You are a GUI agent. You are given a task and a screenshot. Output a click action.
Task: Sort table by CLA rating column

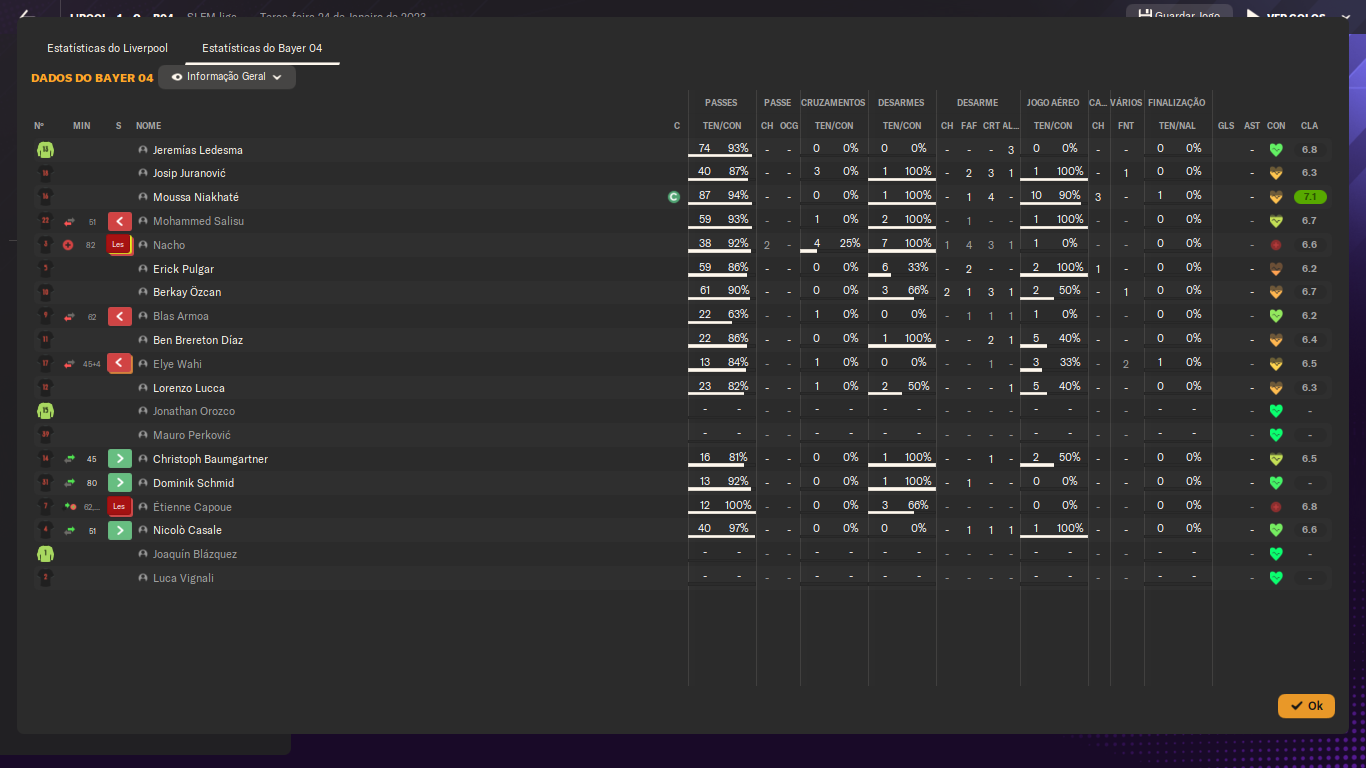pos(1309,126)
